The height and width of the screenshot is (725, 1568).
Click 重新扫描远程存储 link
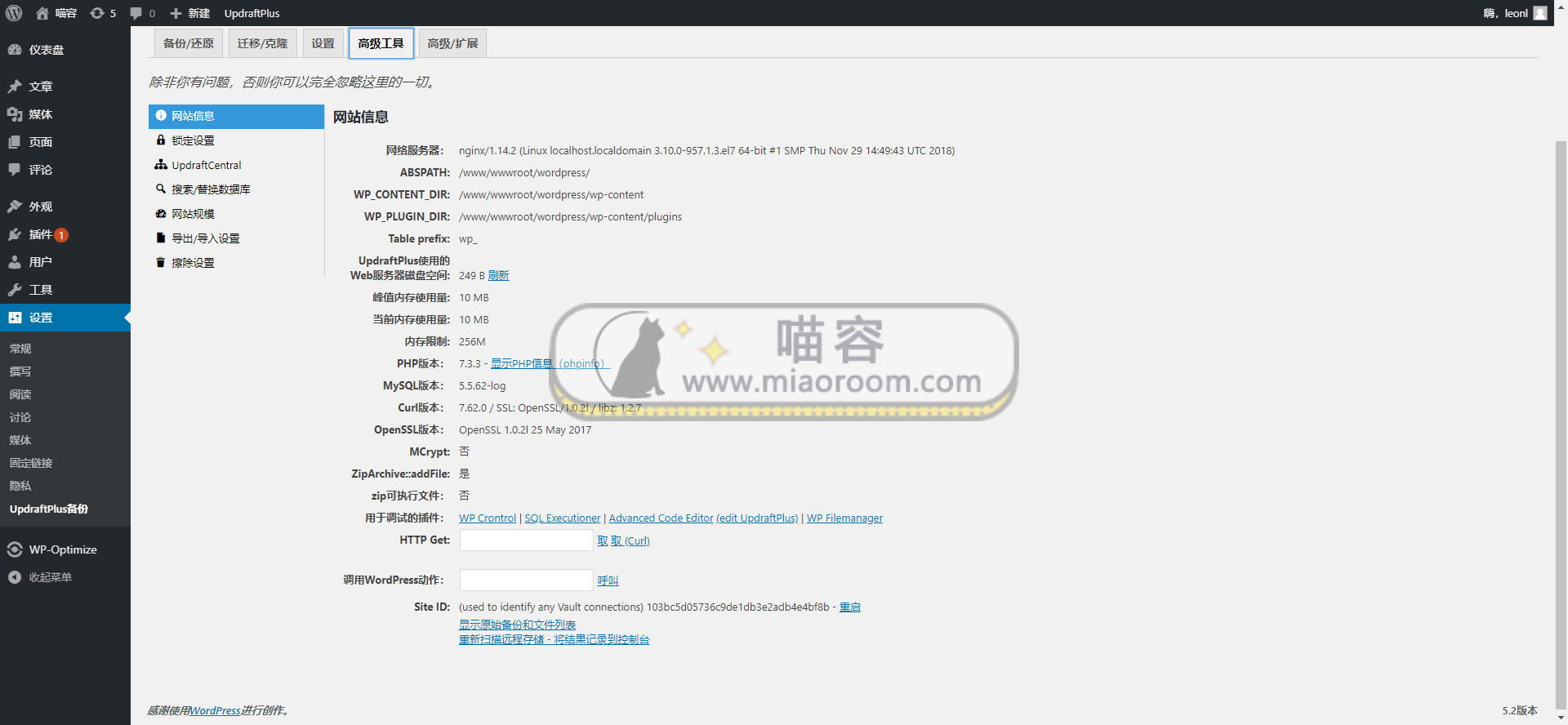tap(554, 640)
